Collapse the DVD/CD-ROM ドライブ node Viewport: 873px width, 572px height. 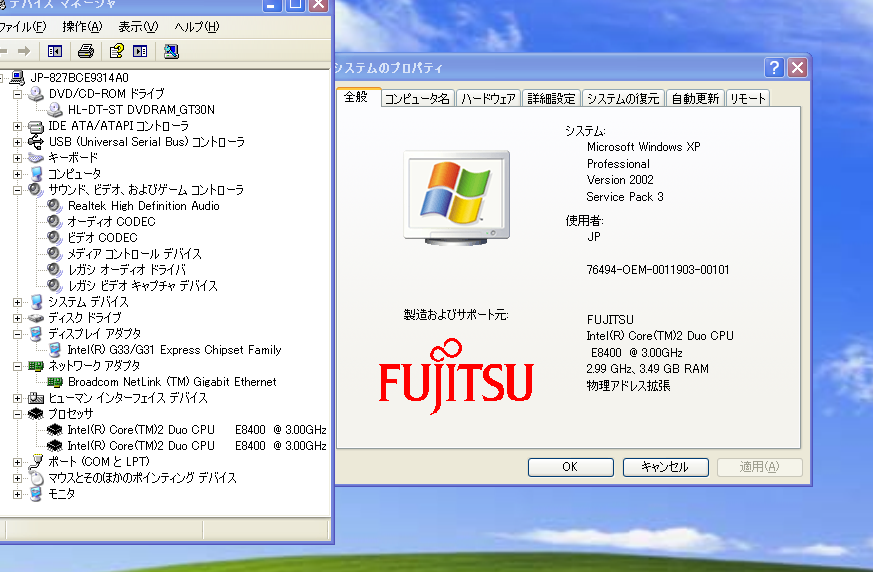pyautogui.click(x=17, y=94)
